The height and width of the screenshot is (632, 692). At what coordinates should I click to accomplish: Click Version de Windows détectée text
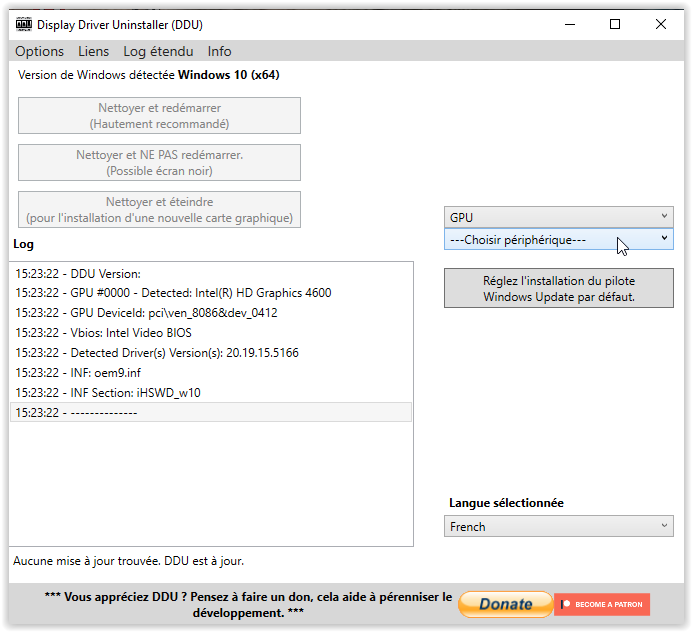click(x=148, y=75)
